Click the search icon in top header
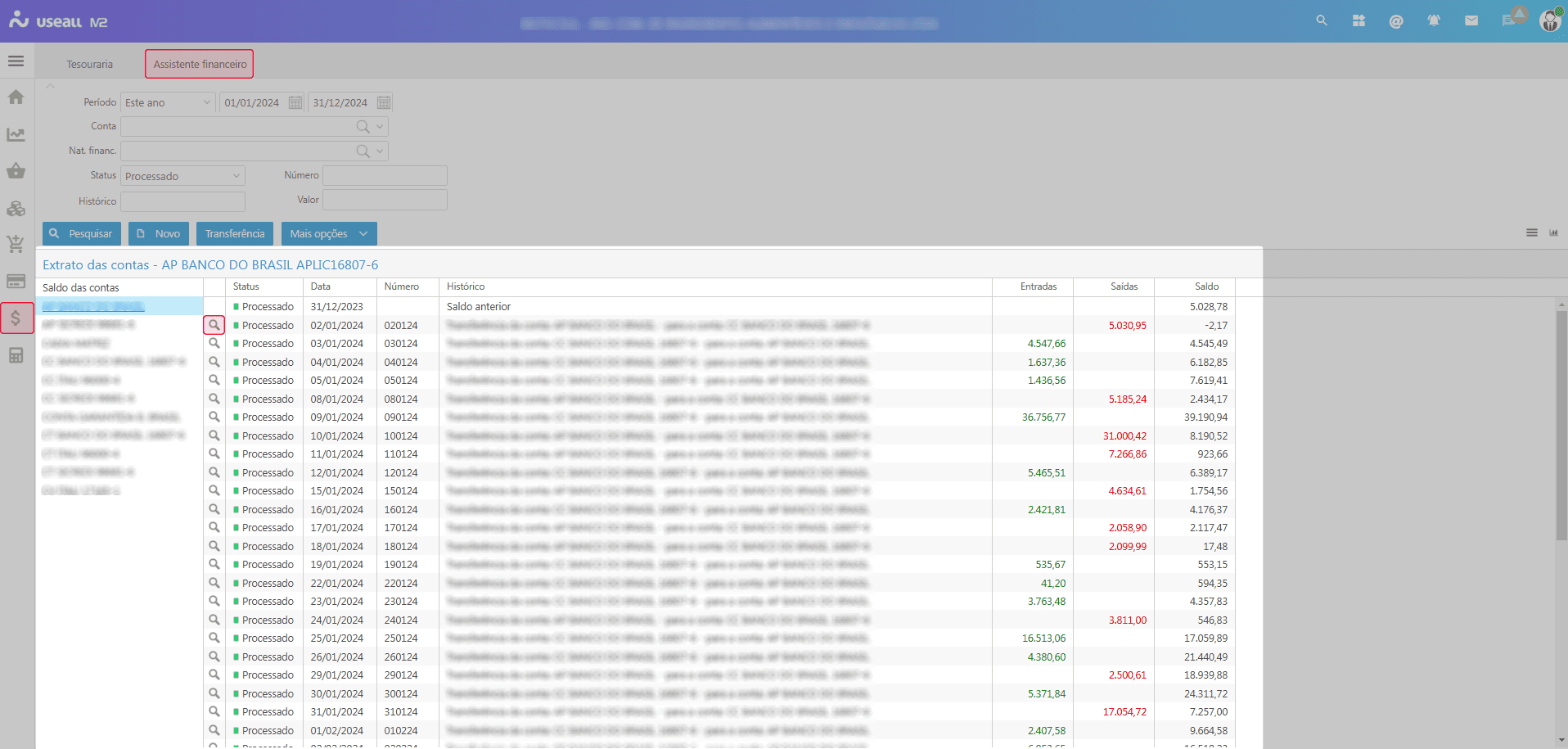The image size is (1568, 749). pos(1322,20)
